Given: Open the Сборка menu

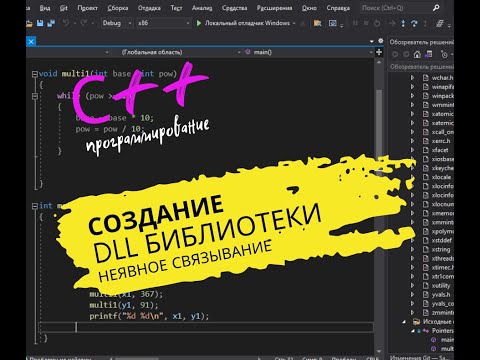Looking at the screenshot, I should [118, 8].
